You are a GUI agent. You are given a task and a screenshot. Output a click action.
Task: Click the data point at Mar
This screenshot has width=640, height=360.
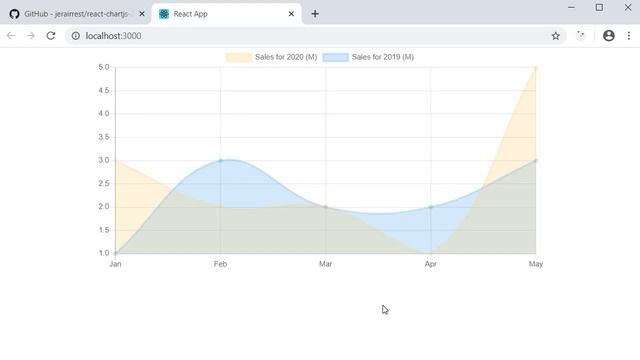pyautogui.click(x=325, y=207)
